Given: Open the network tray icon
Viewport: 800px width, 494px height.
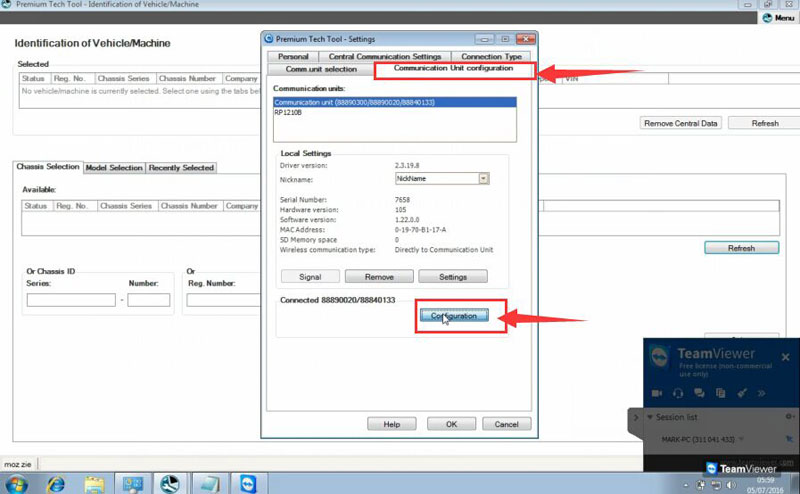Looking at the screenshot, I should click(716, 485).
